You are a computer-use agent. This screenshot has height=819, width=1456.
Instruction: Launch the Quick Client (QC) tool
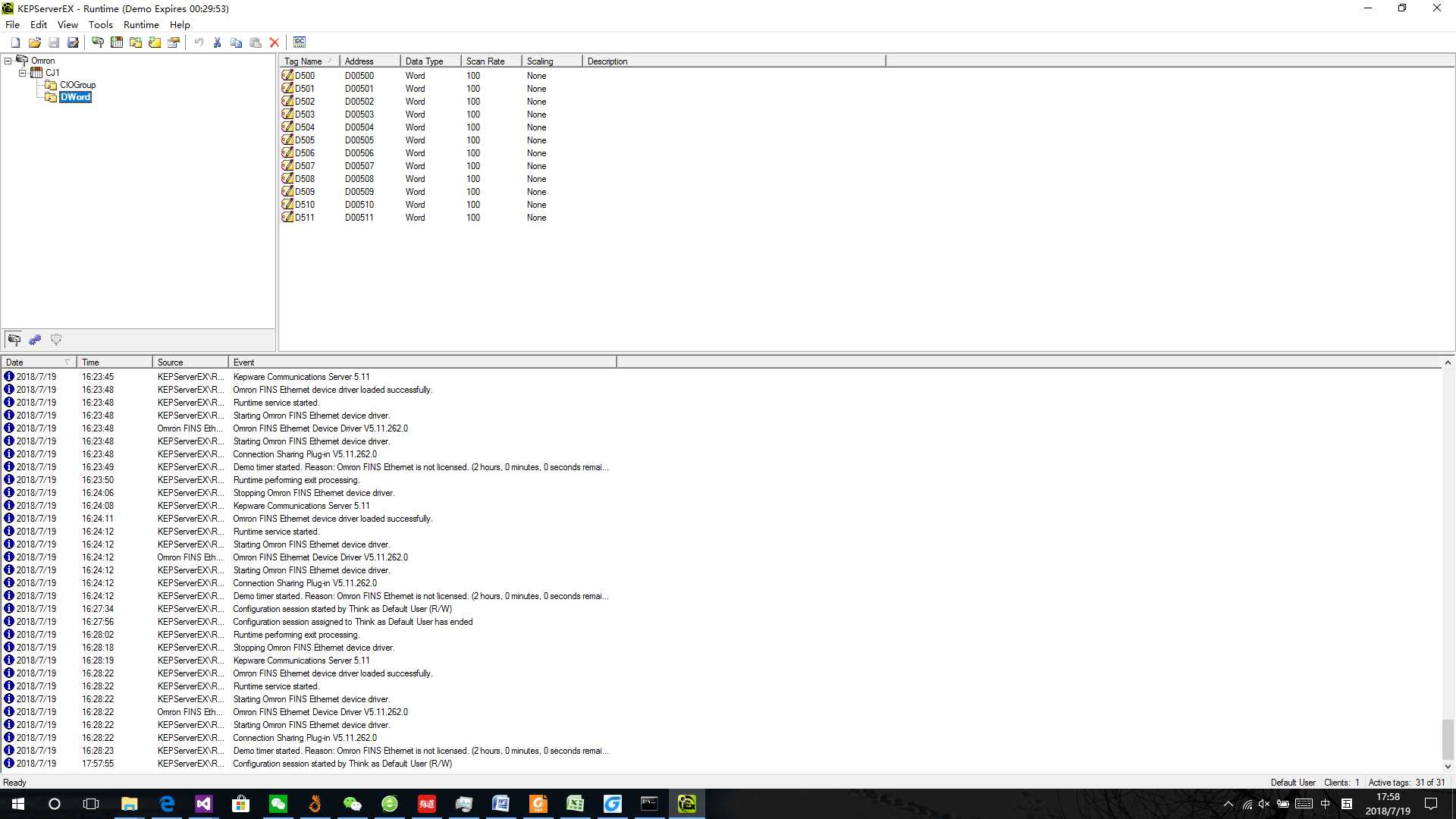click(x=300, y=42)
